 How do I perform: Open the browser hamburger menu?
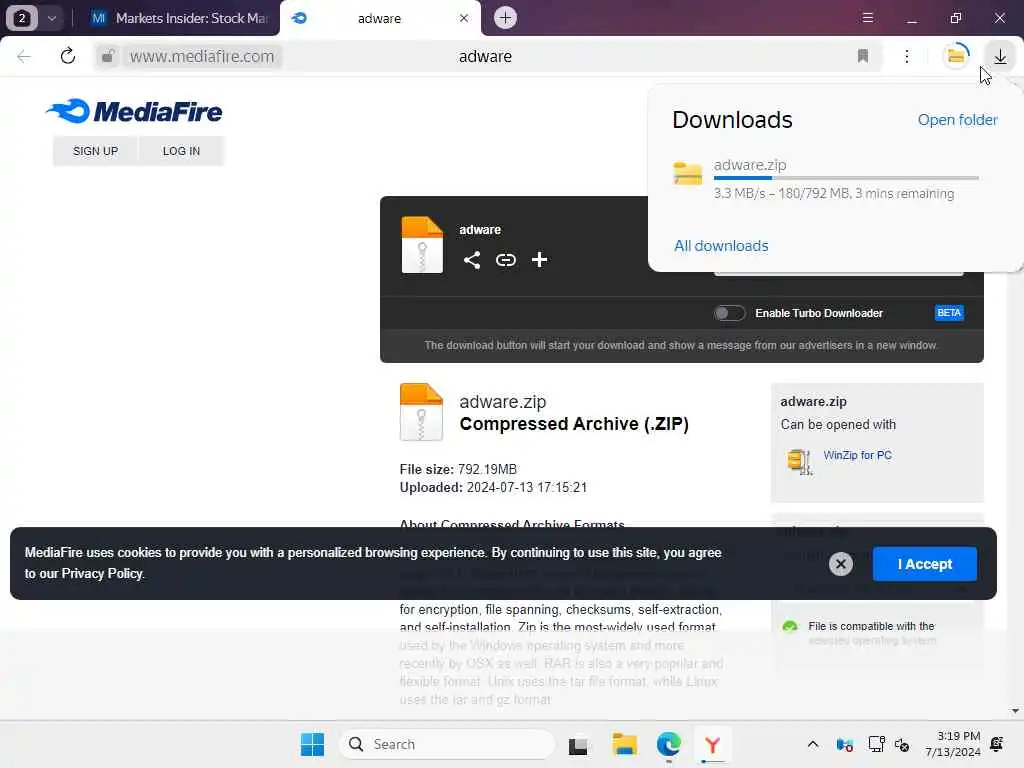(x=867, y=18)
